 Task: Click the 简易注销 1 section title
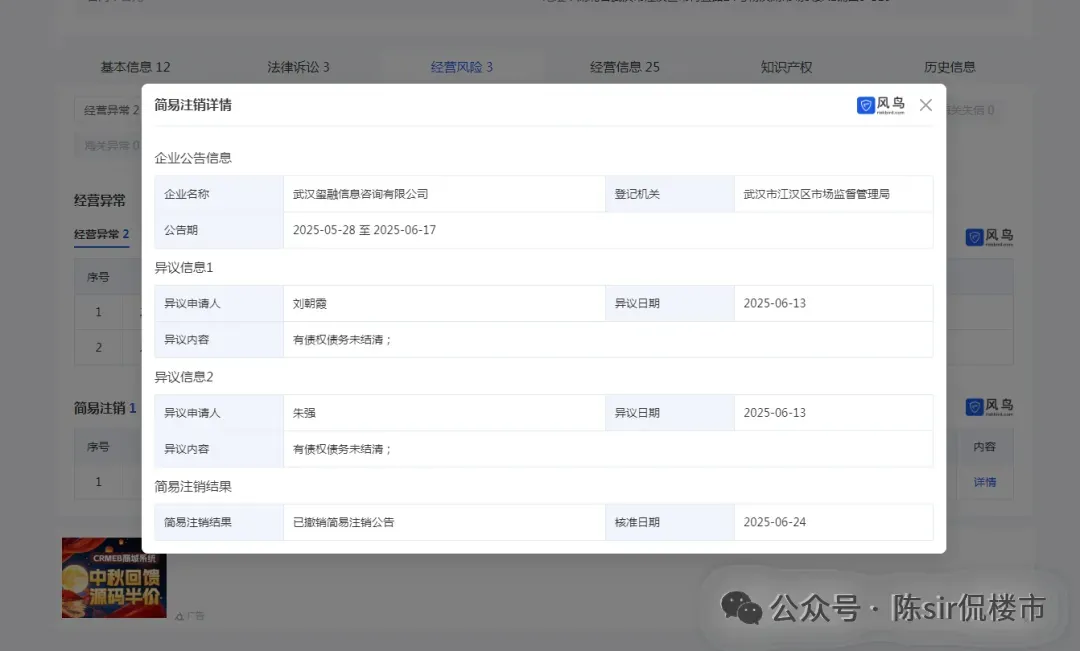pos(105,408)
